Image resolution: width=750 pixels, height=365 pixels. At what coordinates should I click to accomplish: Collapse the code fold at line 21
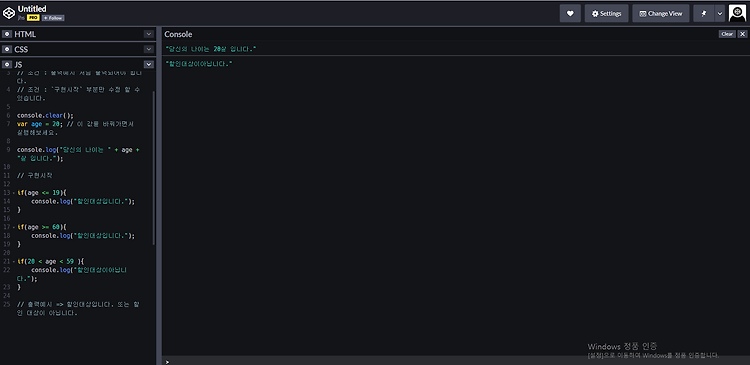click(x=14, y=262)
